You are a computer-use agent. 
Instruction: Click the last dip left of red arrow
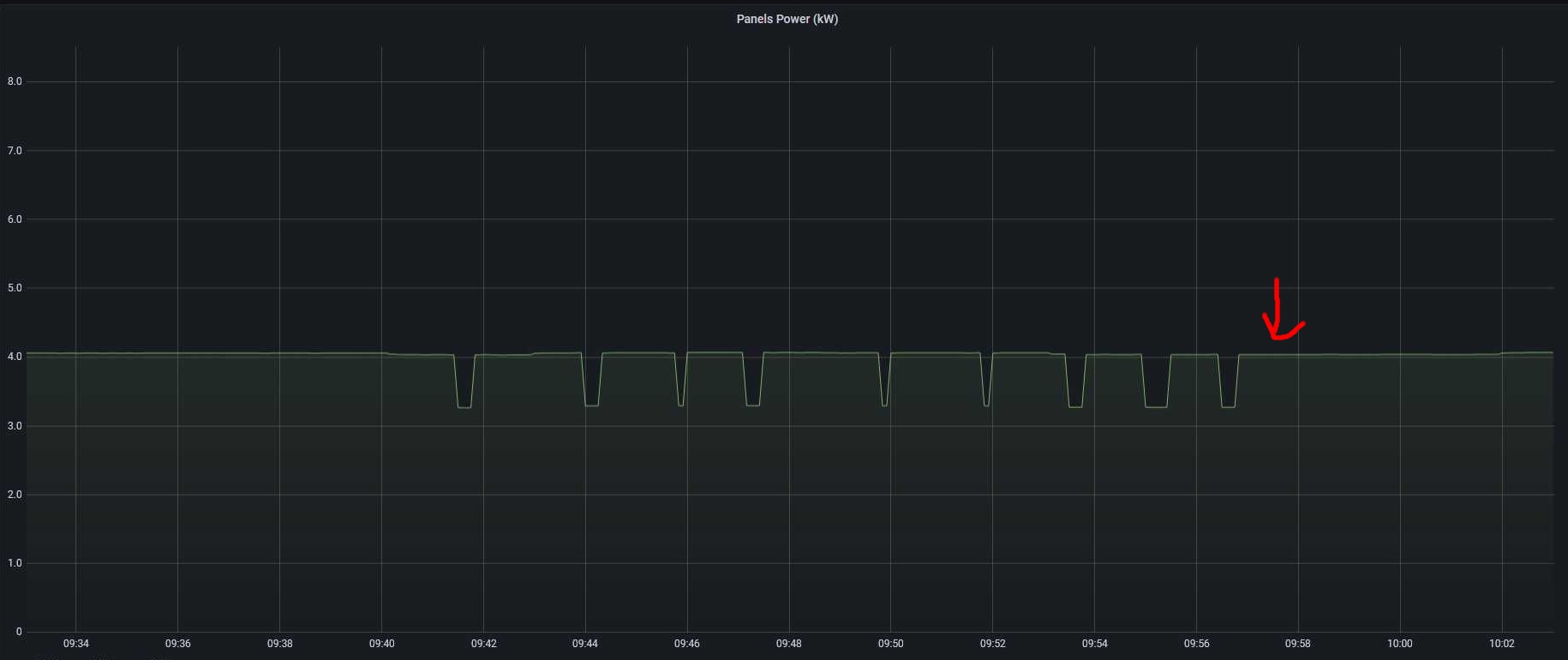(1228, 406)
